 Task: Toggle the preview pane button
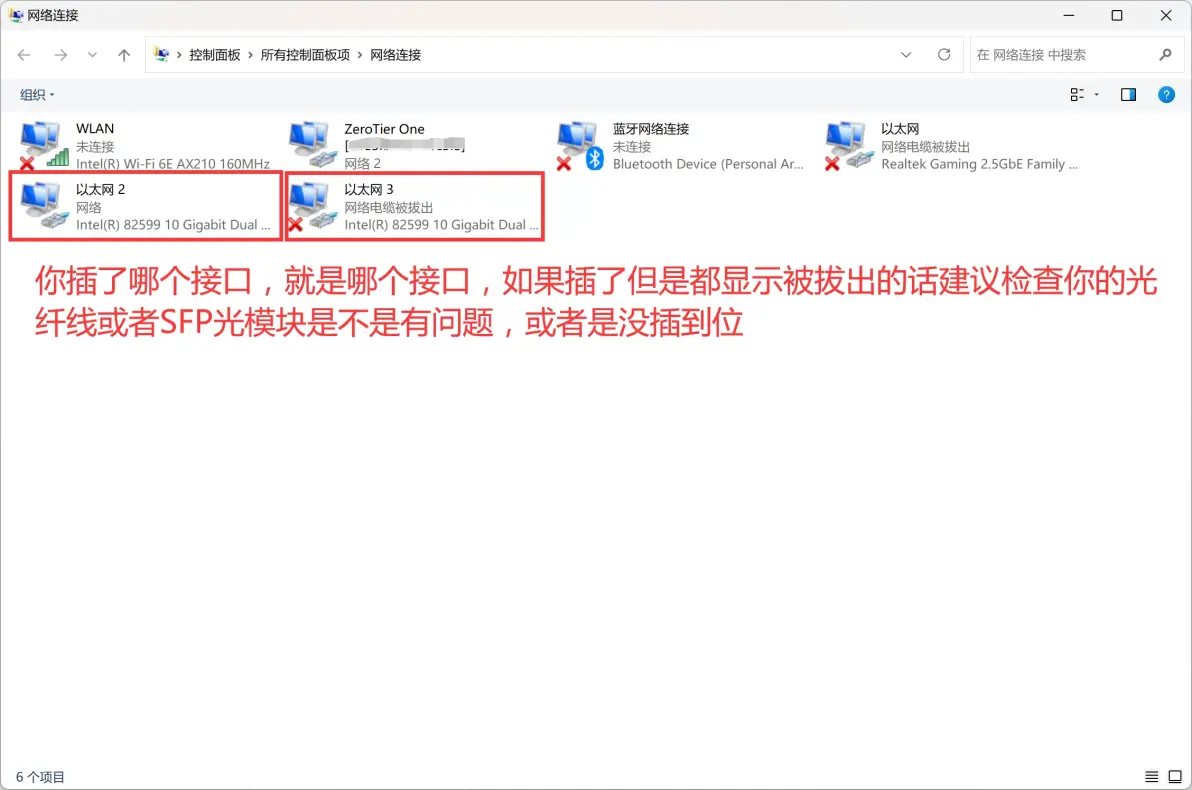click(1128, 94)
